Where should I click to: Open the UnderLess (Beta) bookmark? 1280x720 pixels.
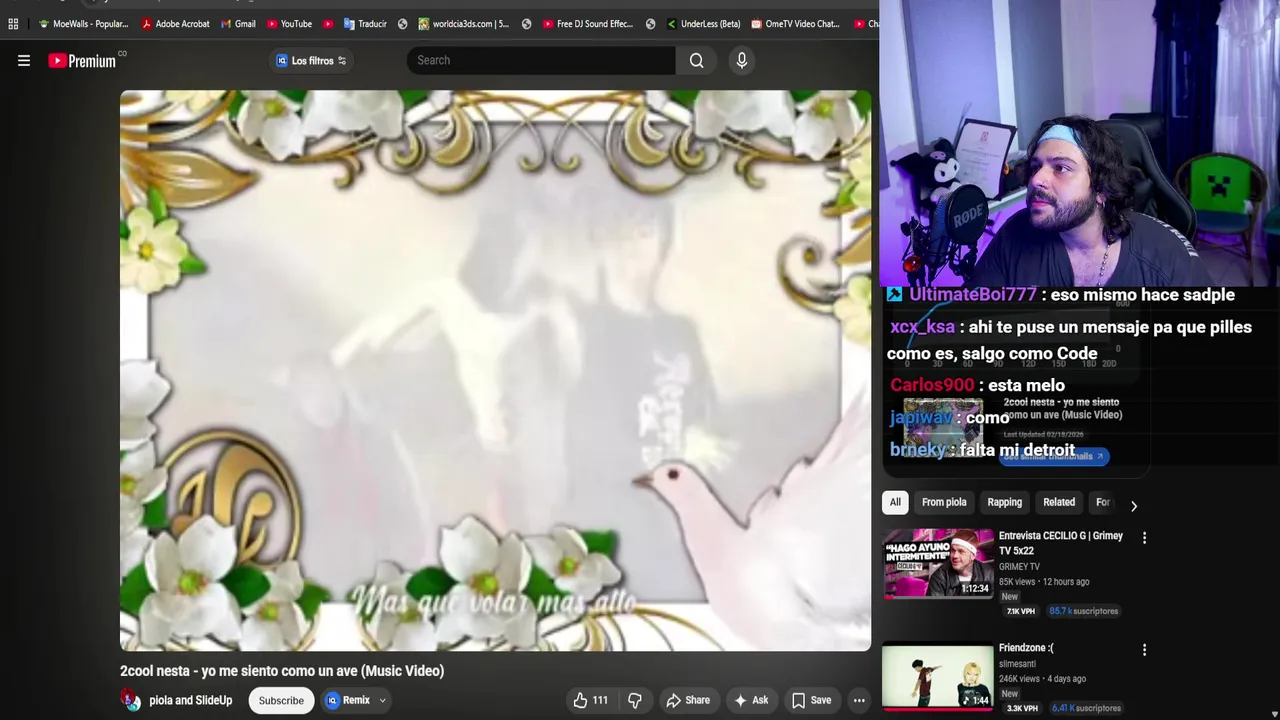704,24
